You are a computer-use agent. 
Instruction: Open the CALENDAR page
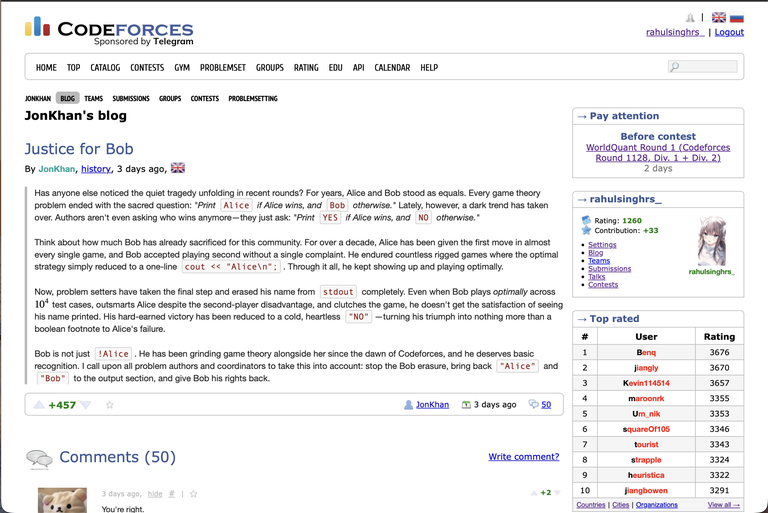click(x=392, y=68)
